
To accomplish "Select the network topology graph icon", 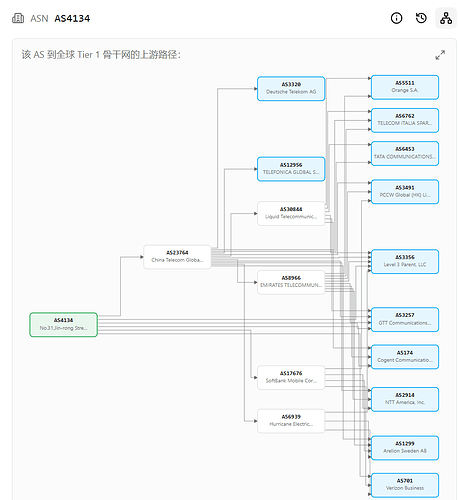I will tap(446, 18).
